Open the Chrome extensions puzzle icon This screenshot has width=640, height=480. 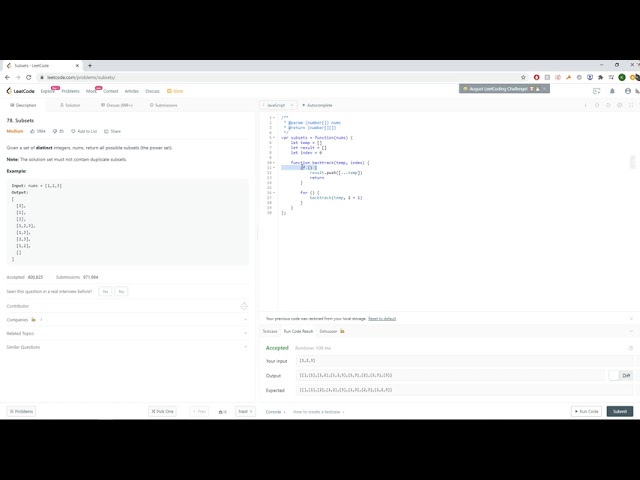[600, 77]
